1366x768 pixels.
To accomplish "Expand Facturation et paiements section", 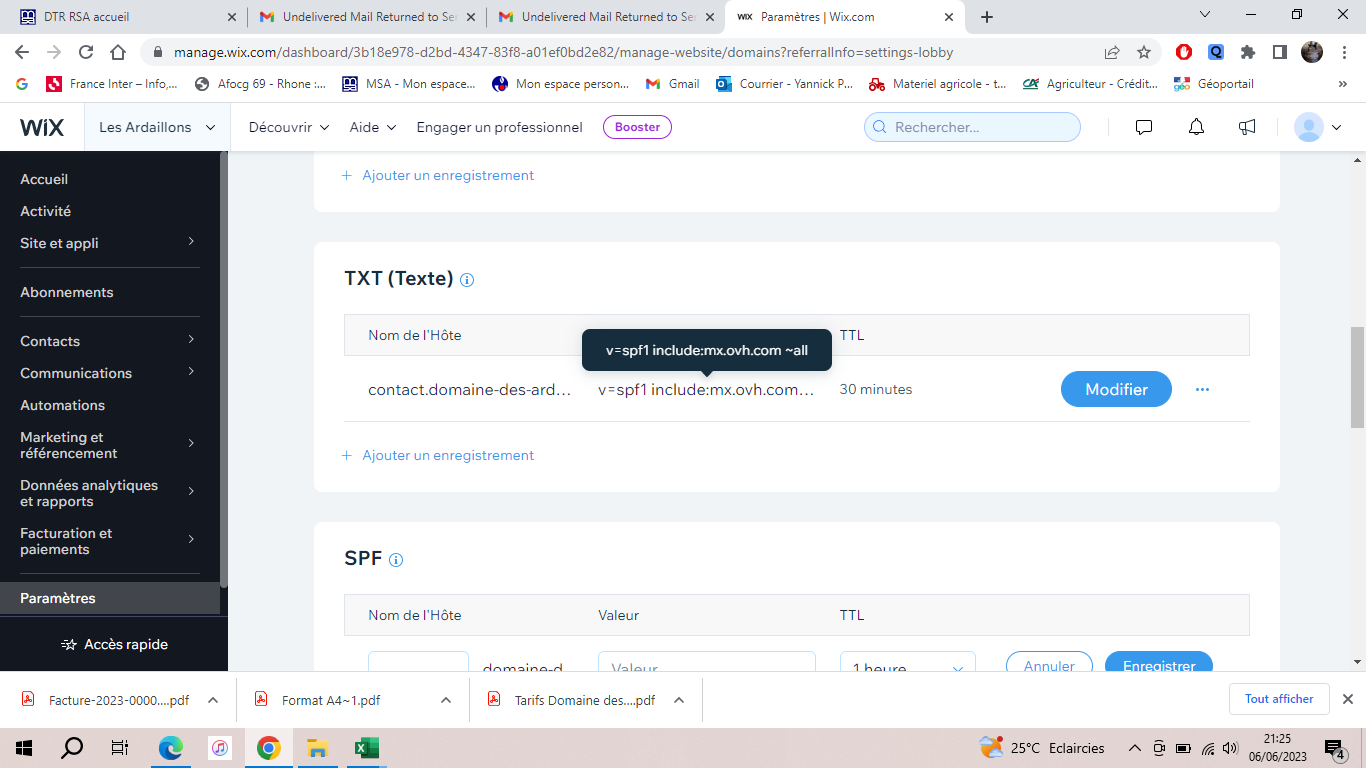I will point(109,541).
